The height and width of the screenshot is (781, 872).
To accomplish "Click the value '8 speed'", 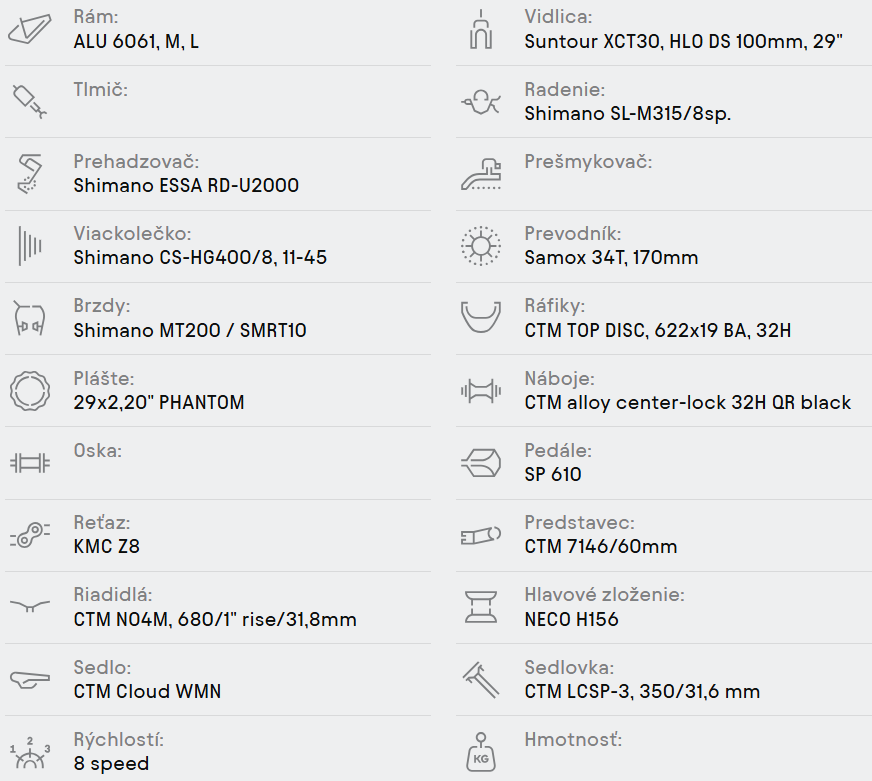I will pos(111,764).
